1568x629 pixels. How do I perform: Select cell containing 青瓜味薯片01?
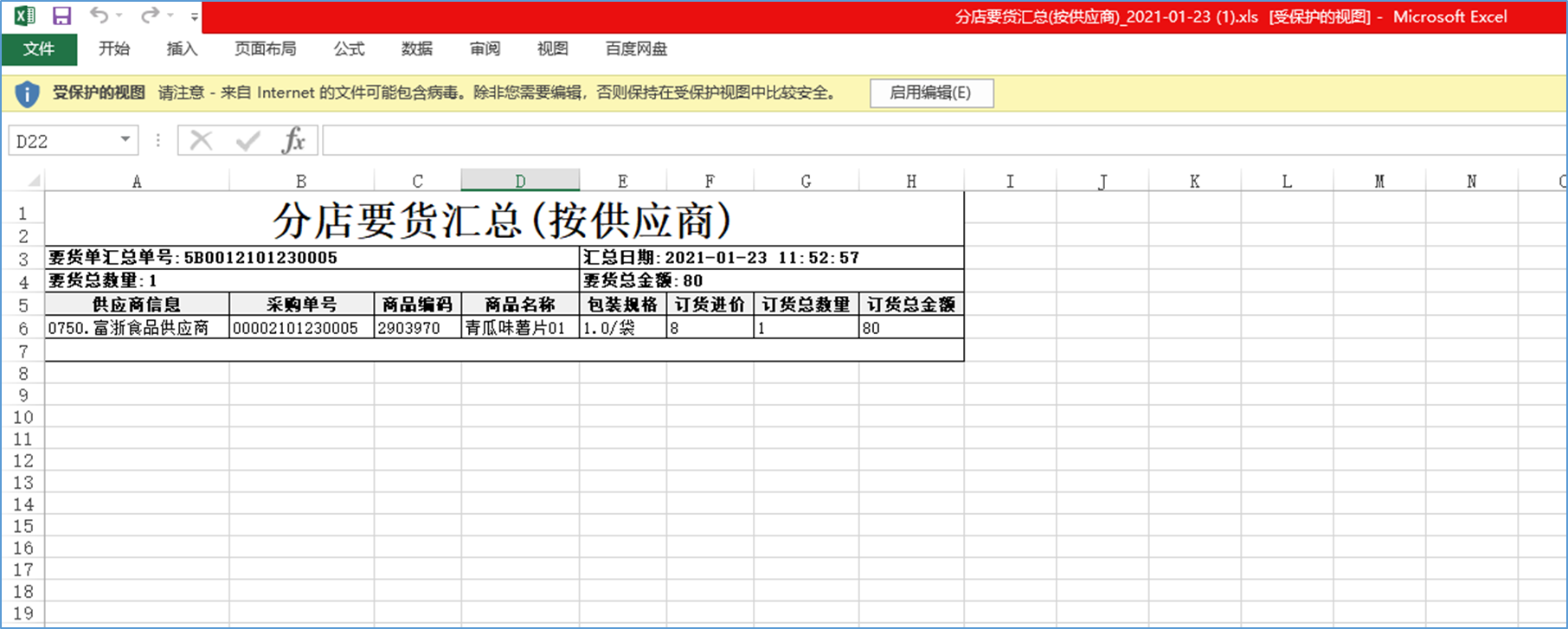[x=519, y=328]
